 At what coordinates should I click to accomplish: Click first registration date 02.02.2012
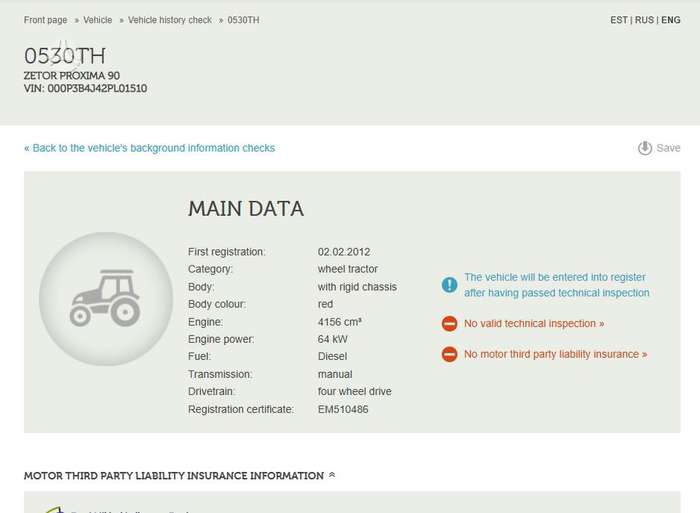(x=344, y=252)
